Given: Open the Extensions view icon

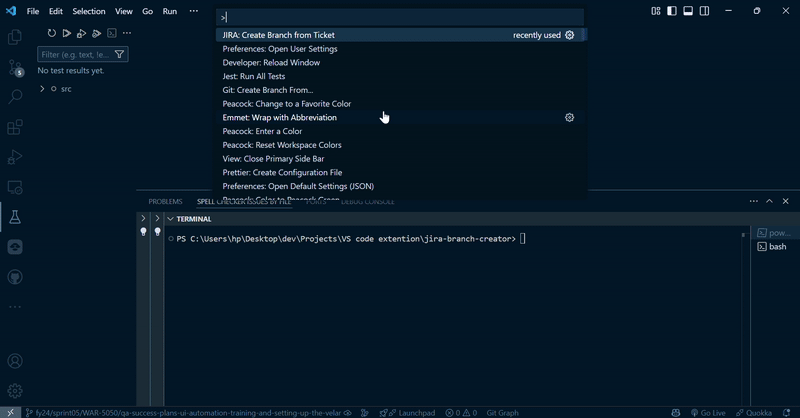Looking at the screenshot, I should click(x=15, y=127).
